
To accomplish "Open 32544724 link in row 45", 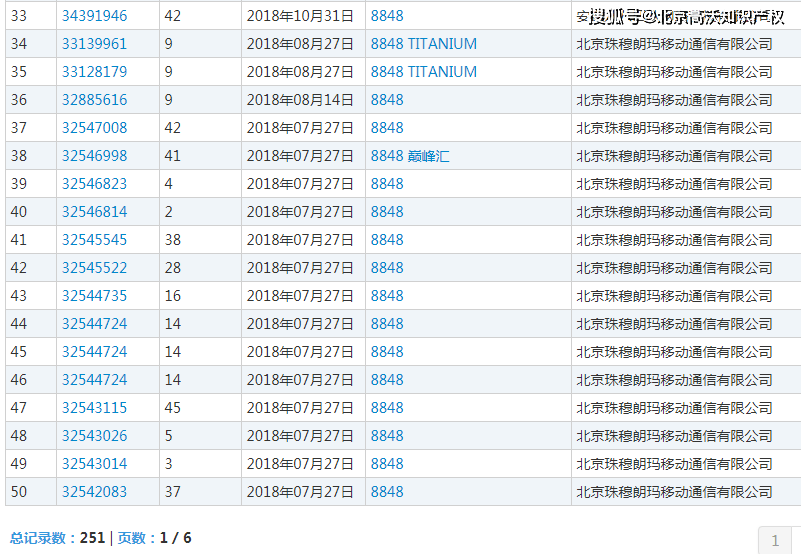I will pos(94,352).
